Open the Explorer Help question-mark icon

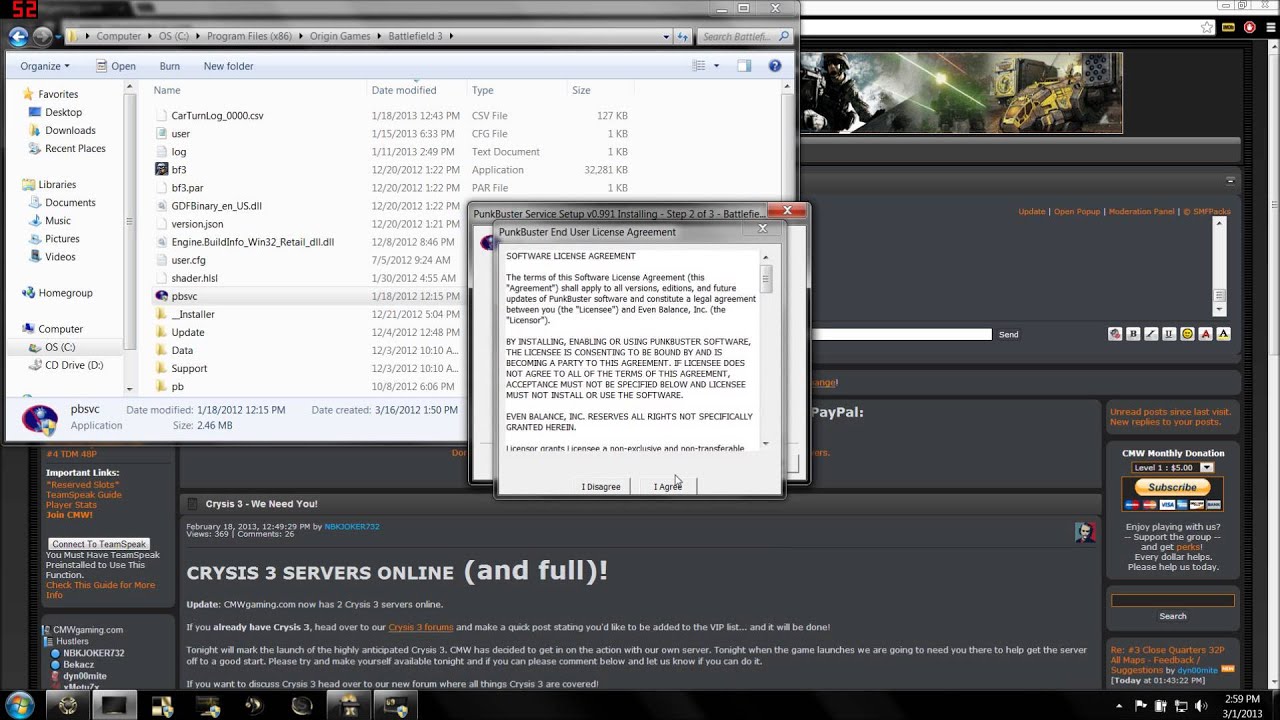coord(775,66)
